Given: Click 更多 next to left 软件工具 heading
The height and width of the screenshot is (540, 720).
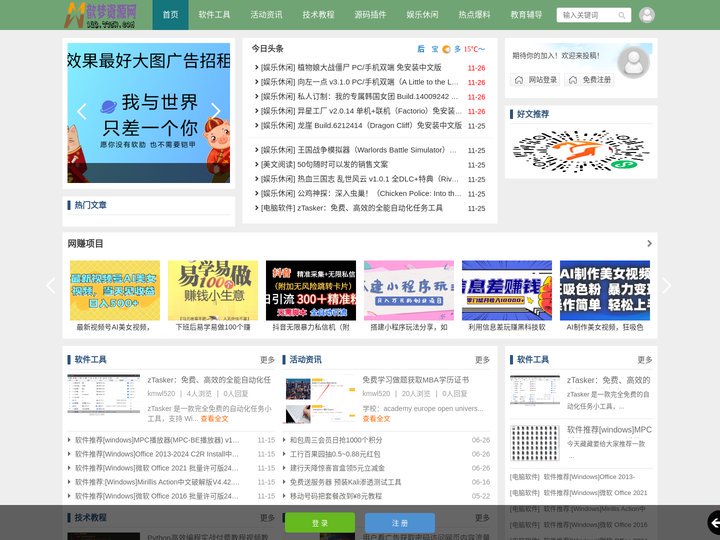Looking at the screenshot, I should (x=267, y=360).
